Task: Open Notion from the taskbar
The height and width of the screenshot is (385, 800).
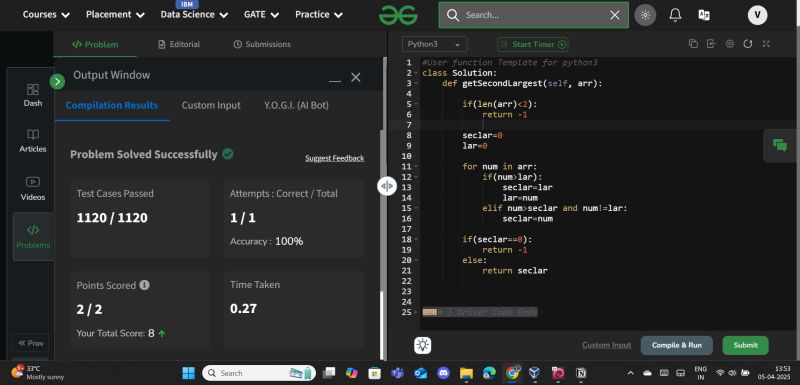Action: point(581,373)
